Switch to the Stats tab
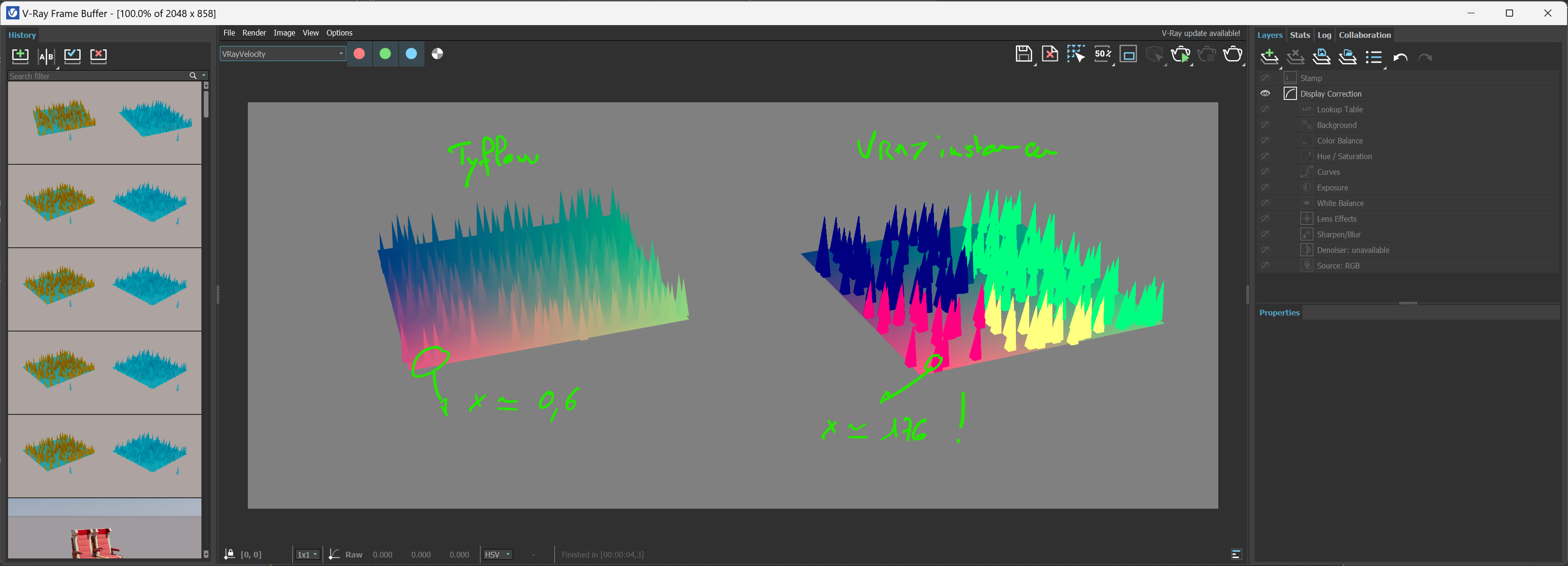This screenshot has width=1568, height=566. coord(1300,36)
